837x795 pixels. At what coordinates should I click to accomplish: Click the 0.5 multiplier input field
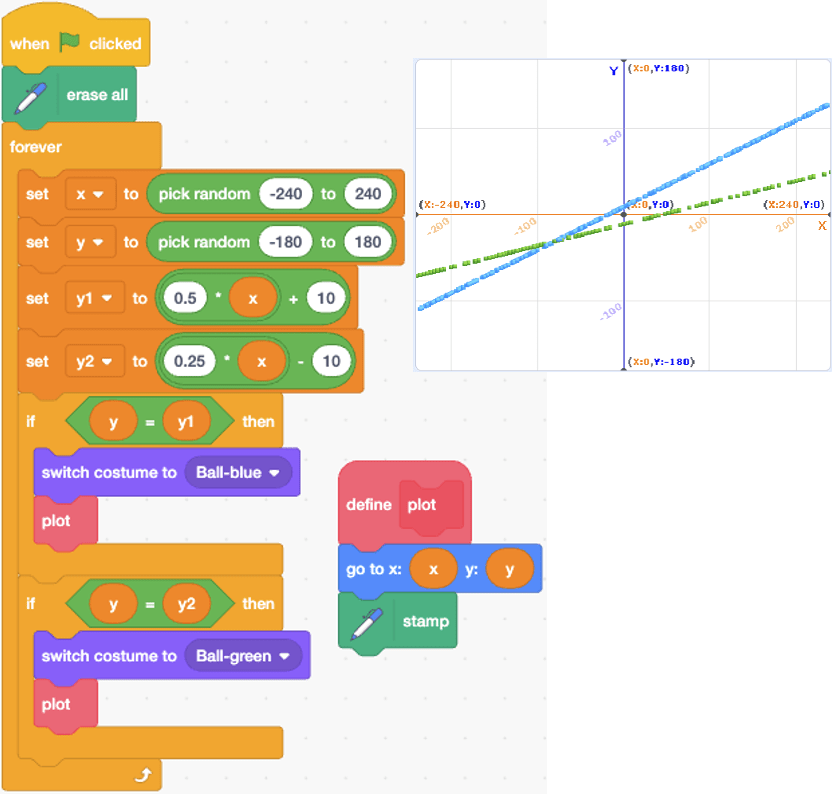185,298
